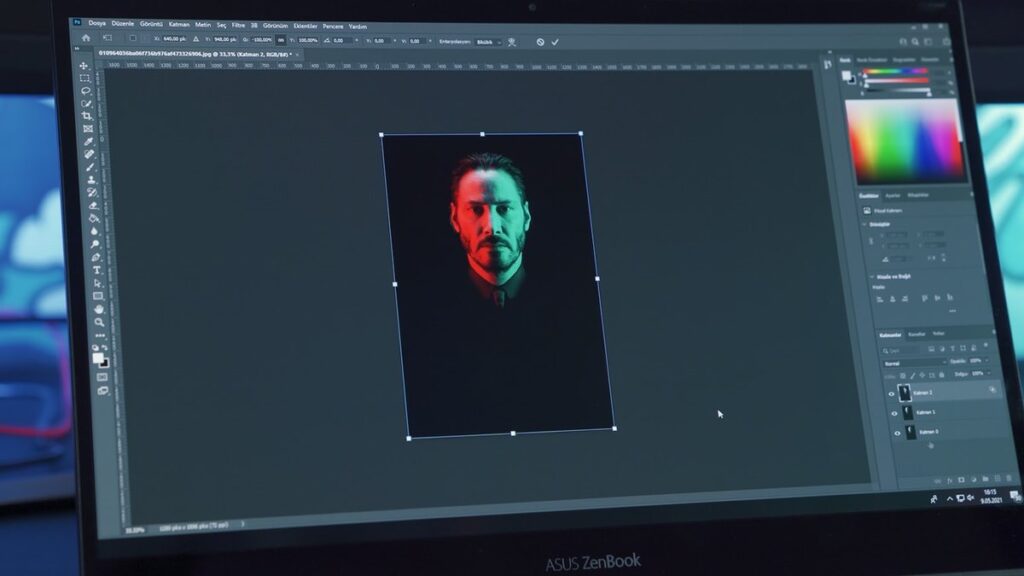This screenshot has height=576, width=1024.
Task: Open the interpolation Bikübik dropdown
Action: 488,42
